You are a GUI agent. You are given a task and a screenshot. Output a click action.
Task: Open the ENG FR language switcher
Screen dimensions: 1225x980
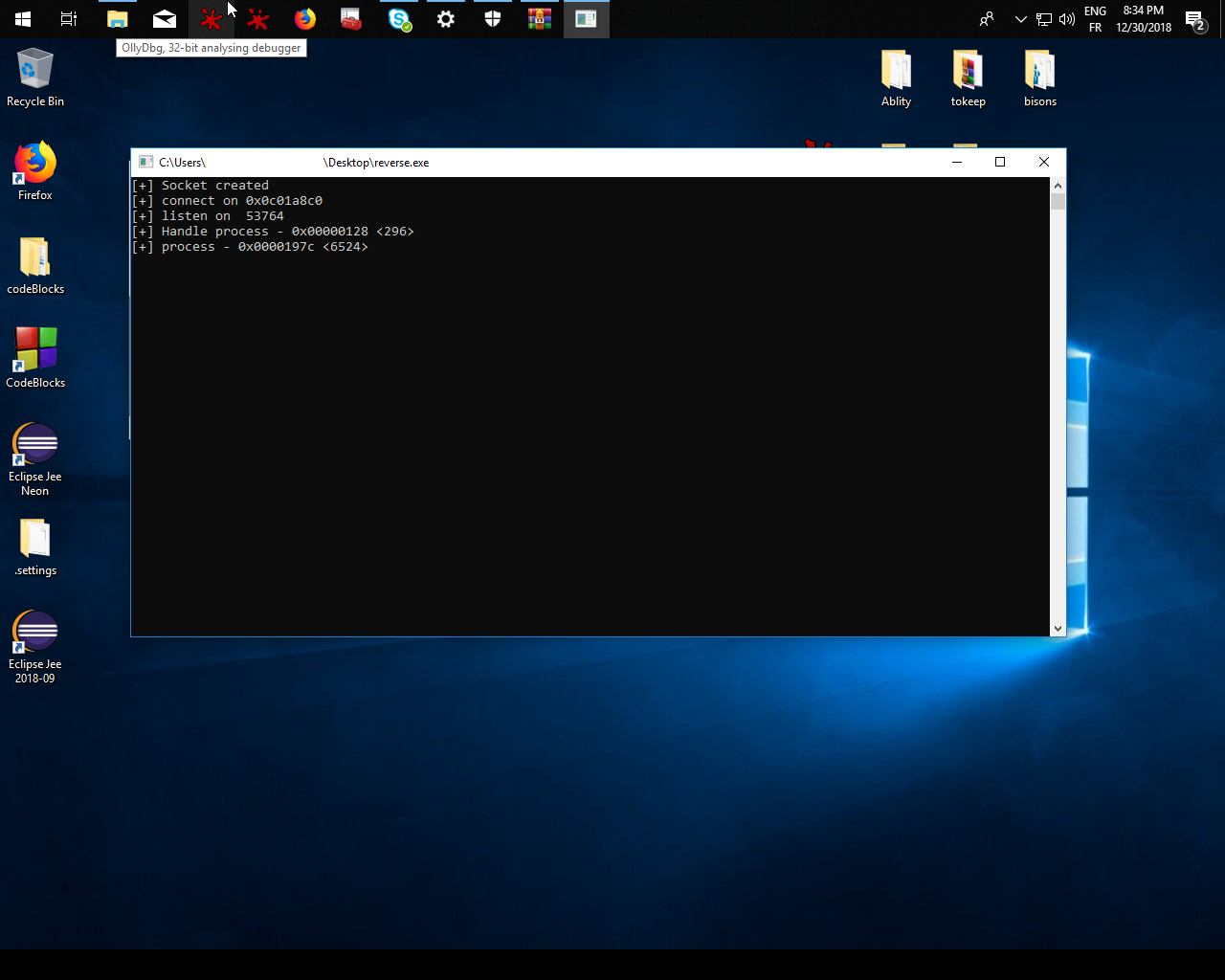(1095, 19)
